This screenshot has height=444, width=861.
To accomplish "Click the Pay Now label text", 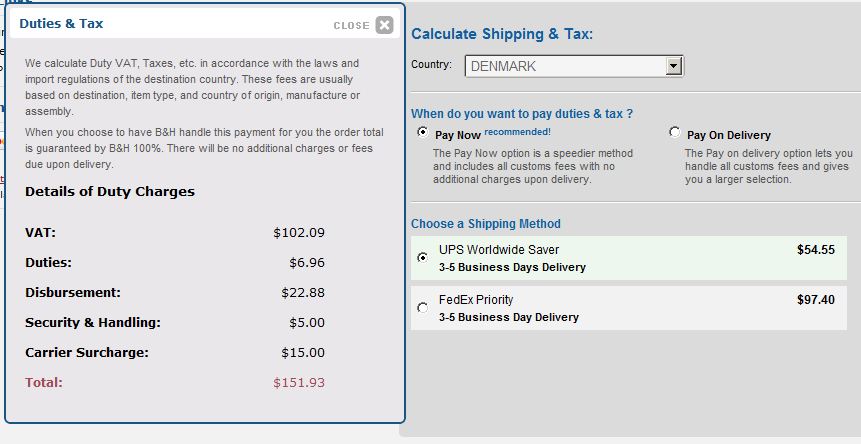I will click(x=458, y=135).
